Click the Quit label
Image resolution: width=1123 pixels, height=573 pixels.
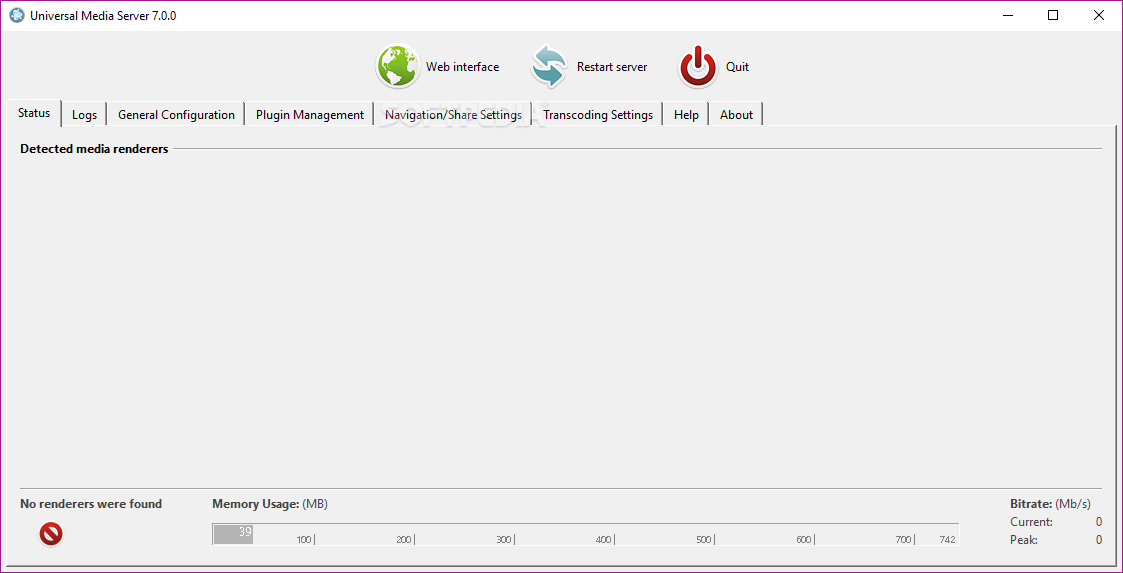(x=738, y=67)
